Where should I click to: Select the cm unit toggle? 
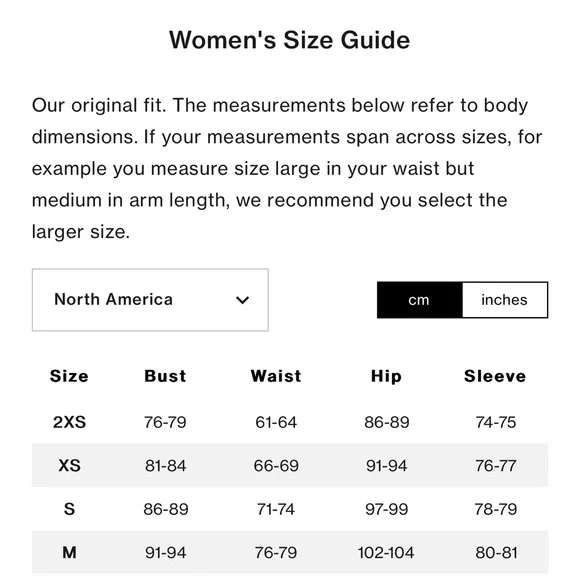pos(419,300)
